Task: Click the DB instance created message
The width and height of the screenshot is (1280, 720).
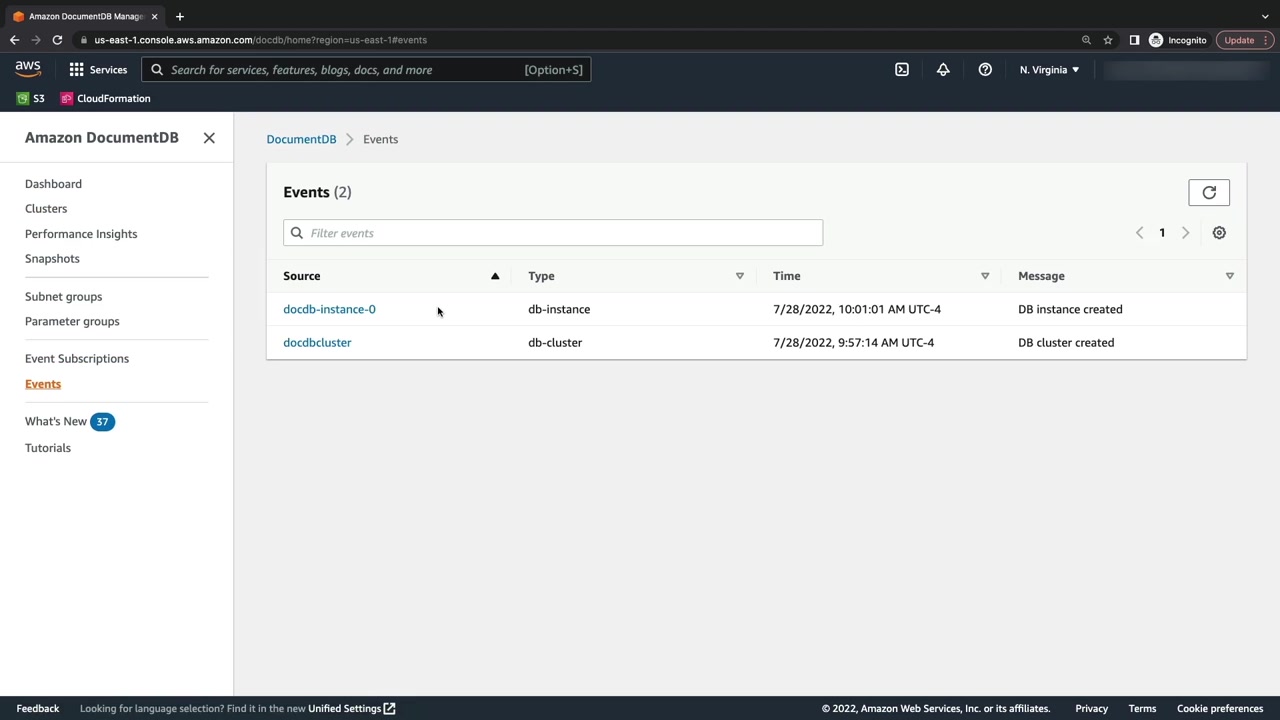Action: [1070, 309]
